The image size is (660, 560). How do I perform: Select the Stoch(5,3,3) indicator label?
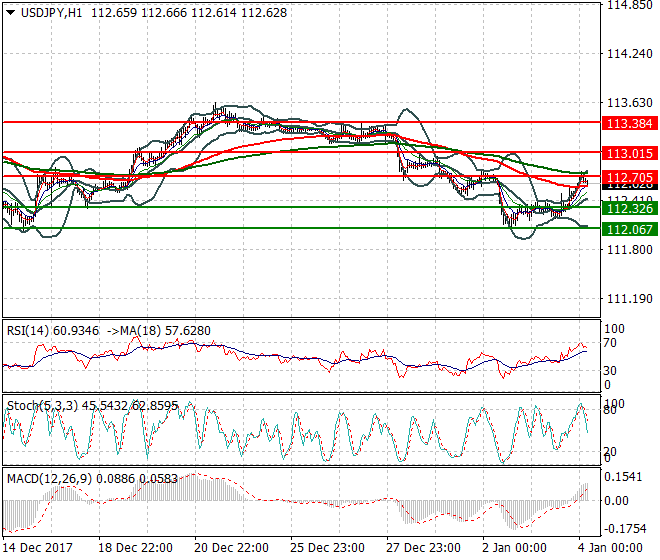pos(43,406)
